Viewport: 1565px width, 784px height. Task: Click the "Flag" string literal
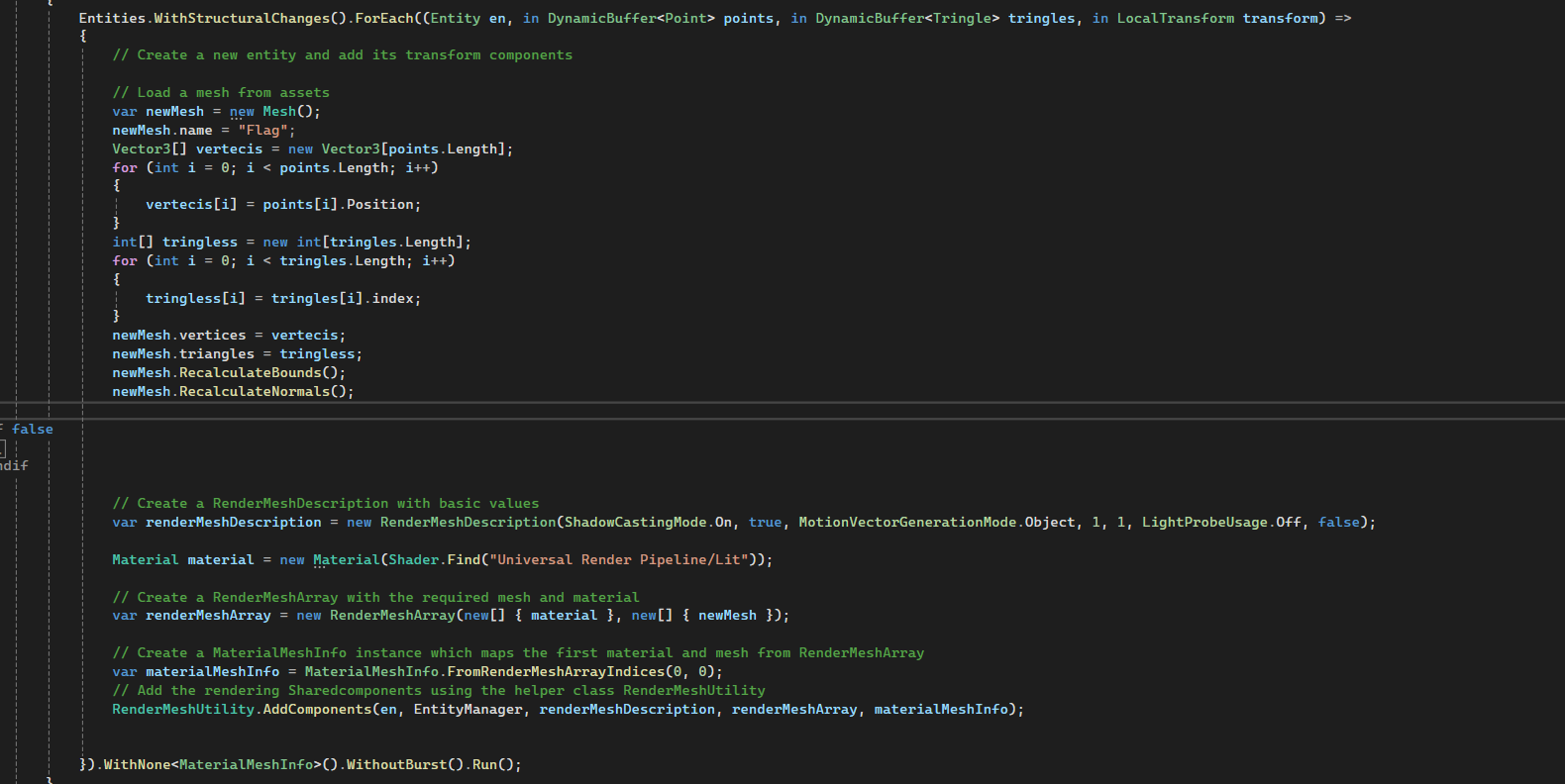(262, 131)
